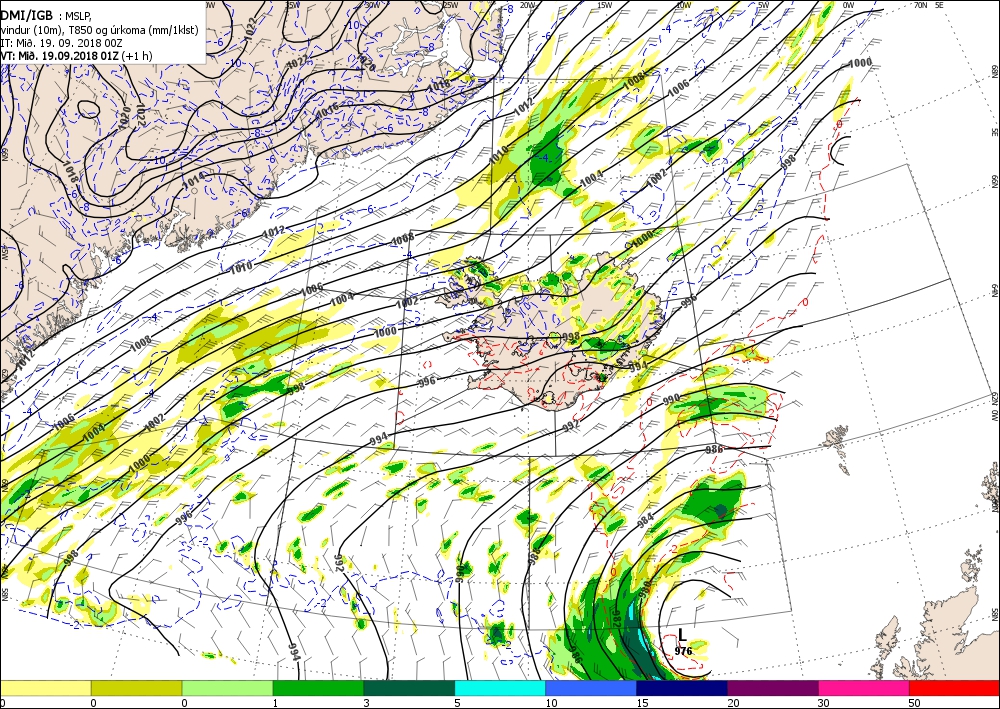Choose the purple 20 mm legend swatch
Viewport: 1000px width, 709px height.
(772, 687)
